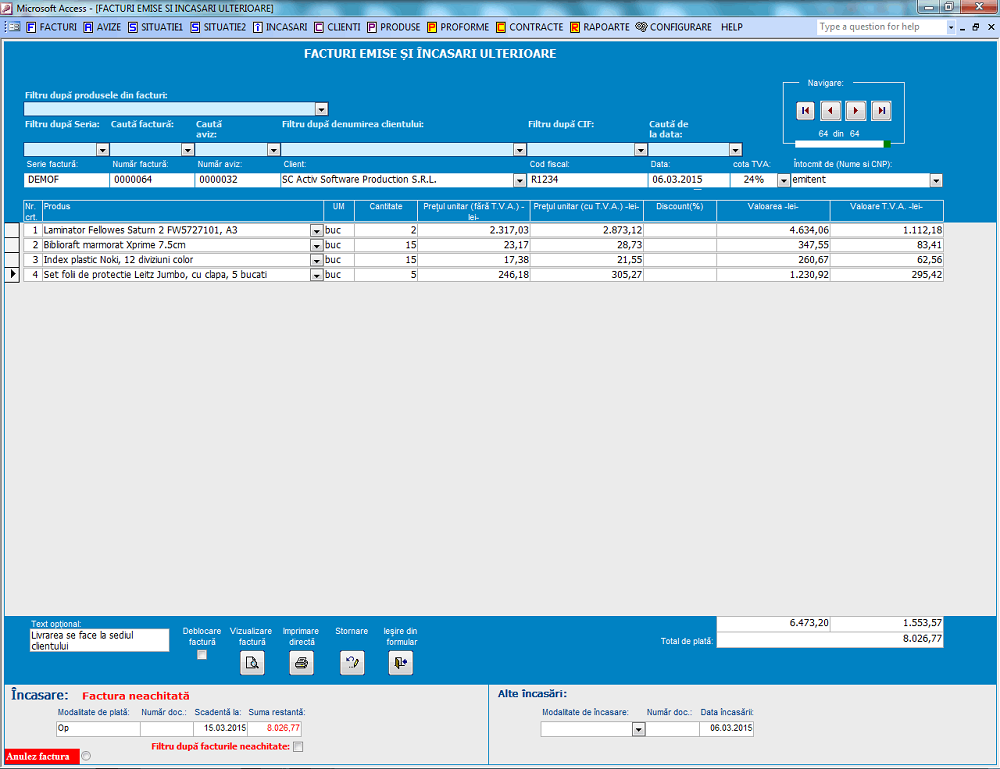Open product dropdown for Index plastic Noki row
The image size is (1000, 769).
[x=316, y=260]
